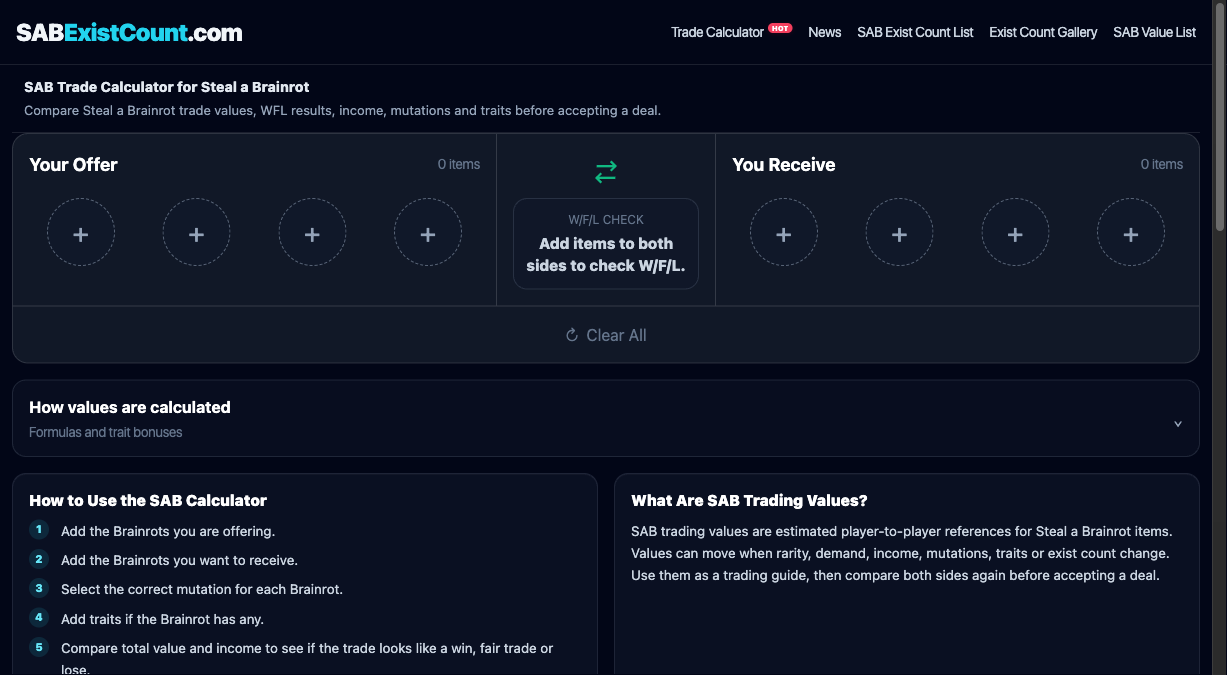Click the green swap arrows icon
Viewport: 1227px width, 675px height.
606,172
